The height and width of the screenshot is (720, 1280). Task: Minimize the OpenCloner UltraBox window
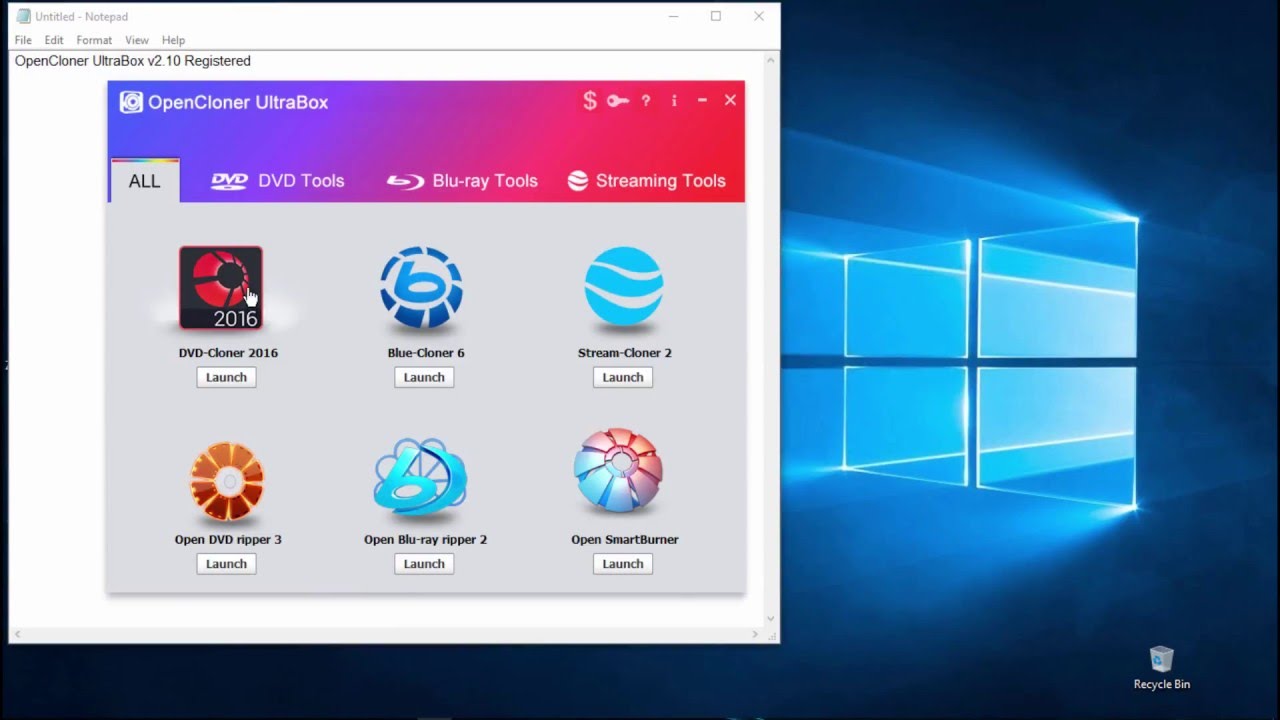click(702, 100)
